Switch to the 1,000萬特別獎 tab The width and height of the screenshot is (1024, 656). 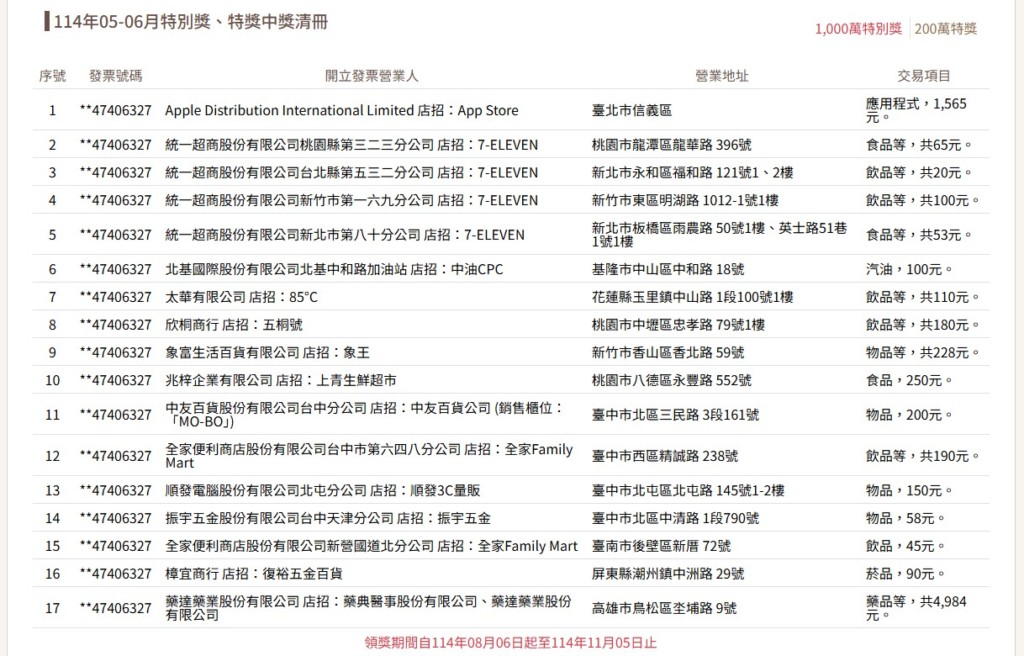pos(858,29)
